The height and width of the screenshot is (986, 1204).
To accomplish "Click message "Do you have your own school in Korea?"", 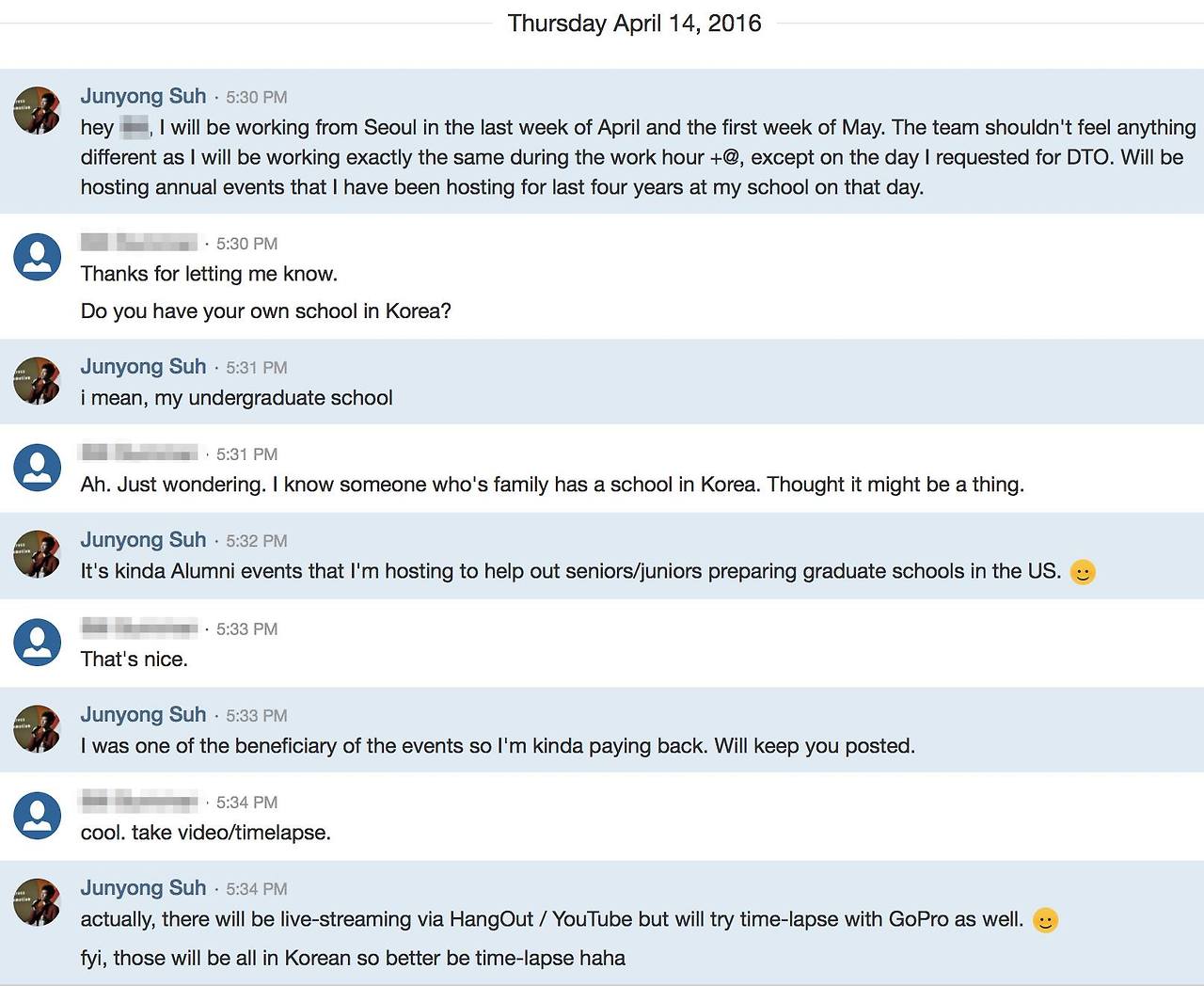I will pyautogui.click(x=266, y=311).
